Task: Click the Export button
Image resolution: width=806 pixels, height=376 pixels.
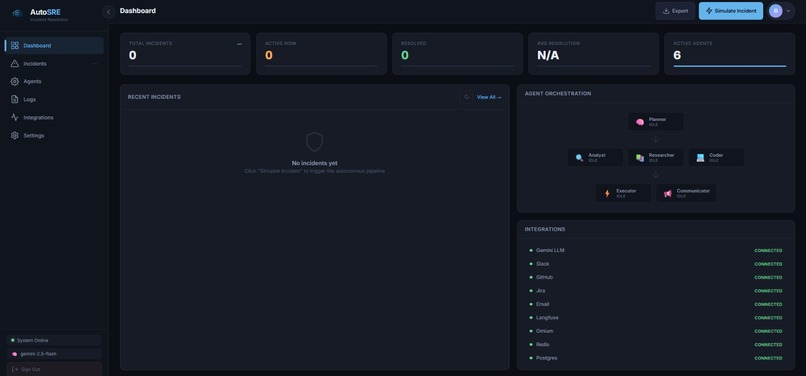Action: point(675,11)
